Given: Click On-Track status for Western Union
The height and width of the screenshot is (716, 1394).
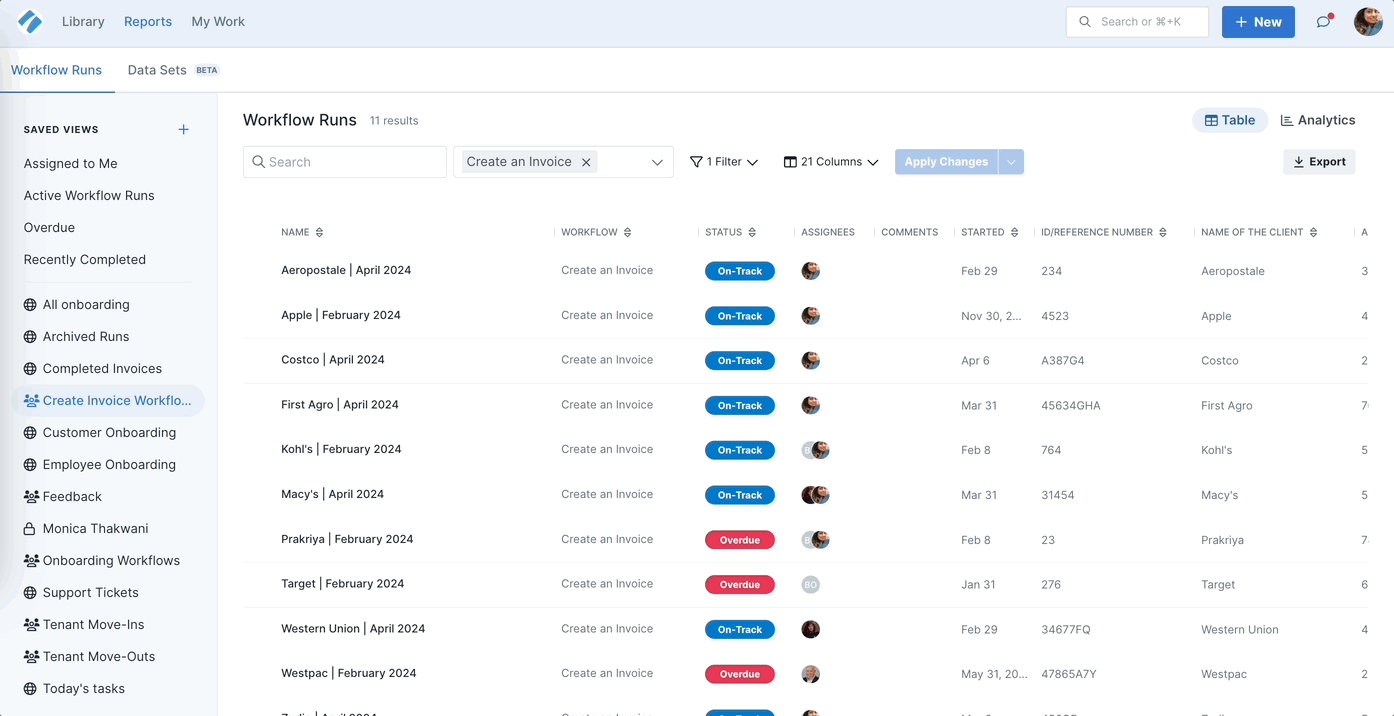Looking at the screenshot, I should [x=740, y=629].
